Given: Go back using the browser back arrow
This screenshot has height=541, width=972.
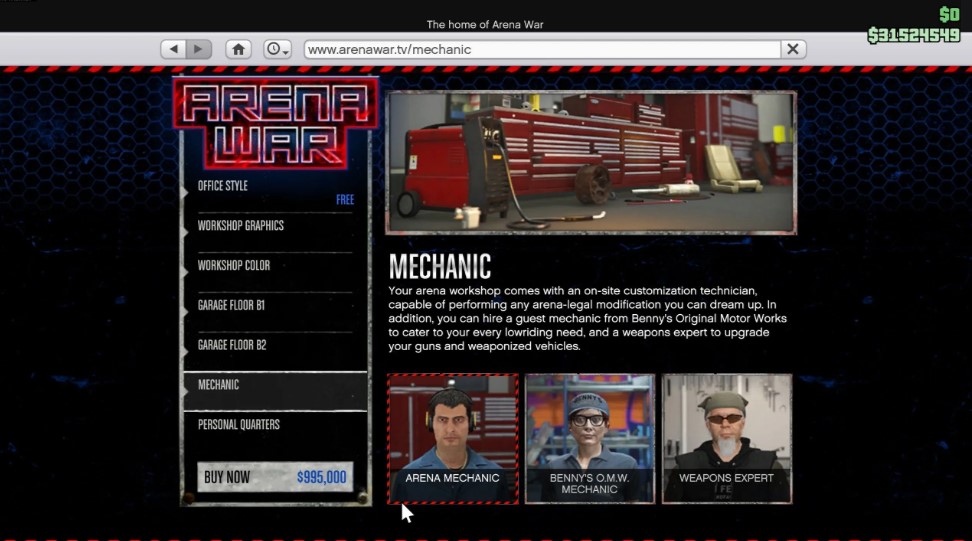Looking at the screenshot, I should click(174, 49).
